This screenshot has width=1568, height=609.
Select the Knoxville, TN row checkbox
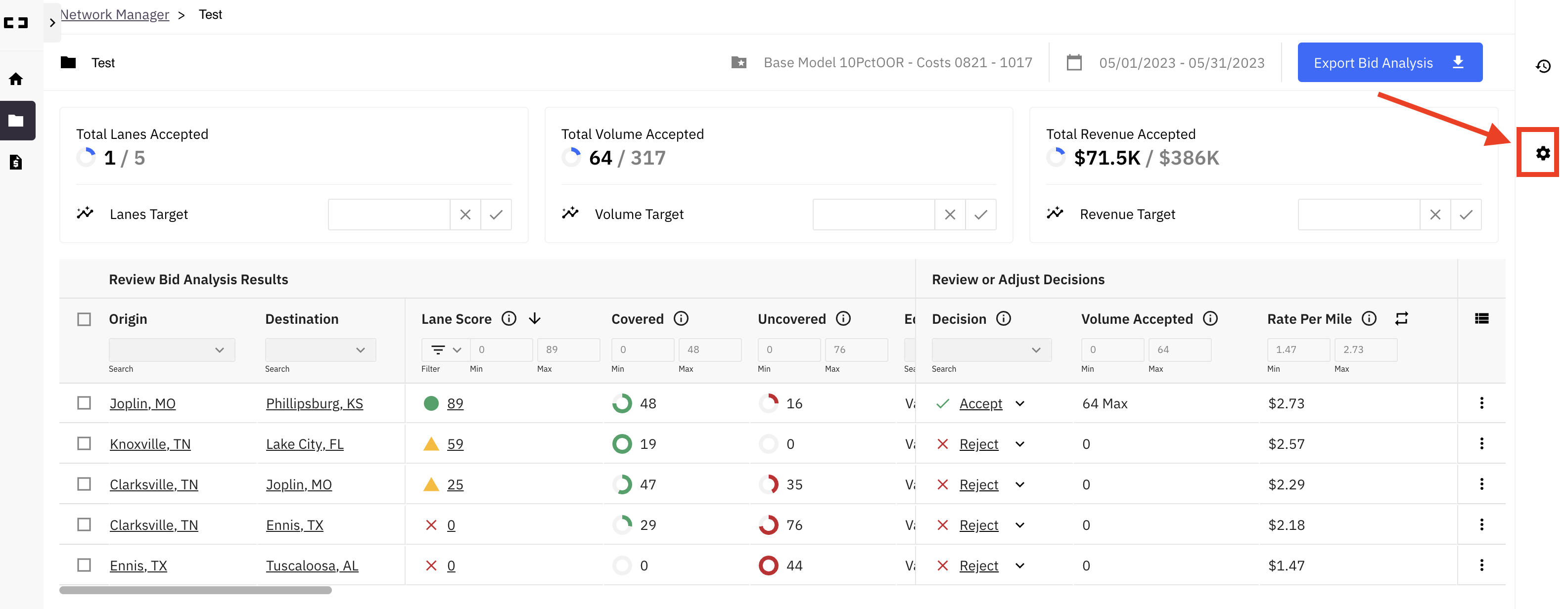[x=84, y=443]
